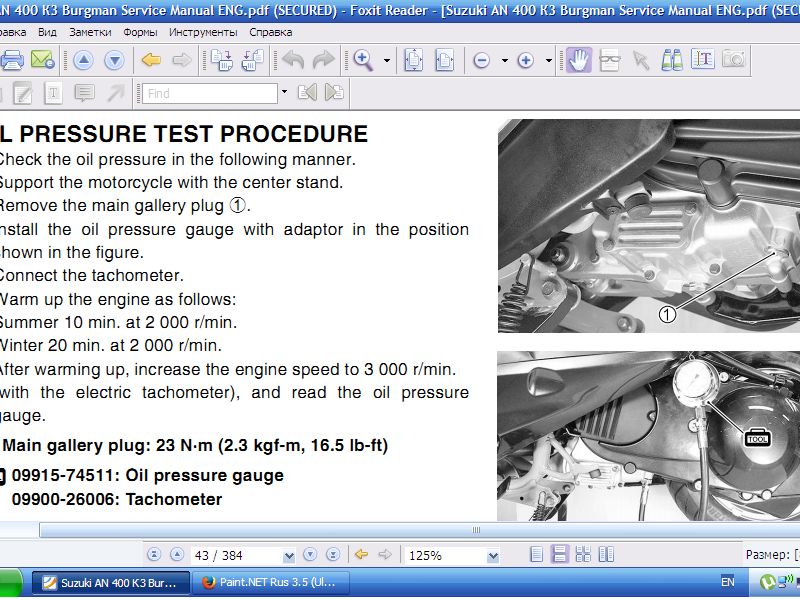Image resolution: width=800 pixels, height=600 pixels.
Task: Click inside the Find search field
Action: 210,93
